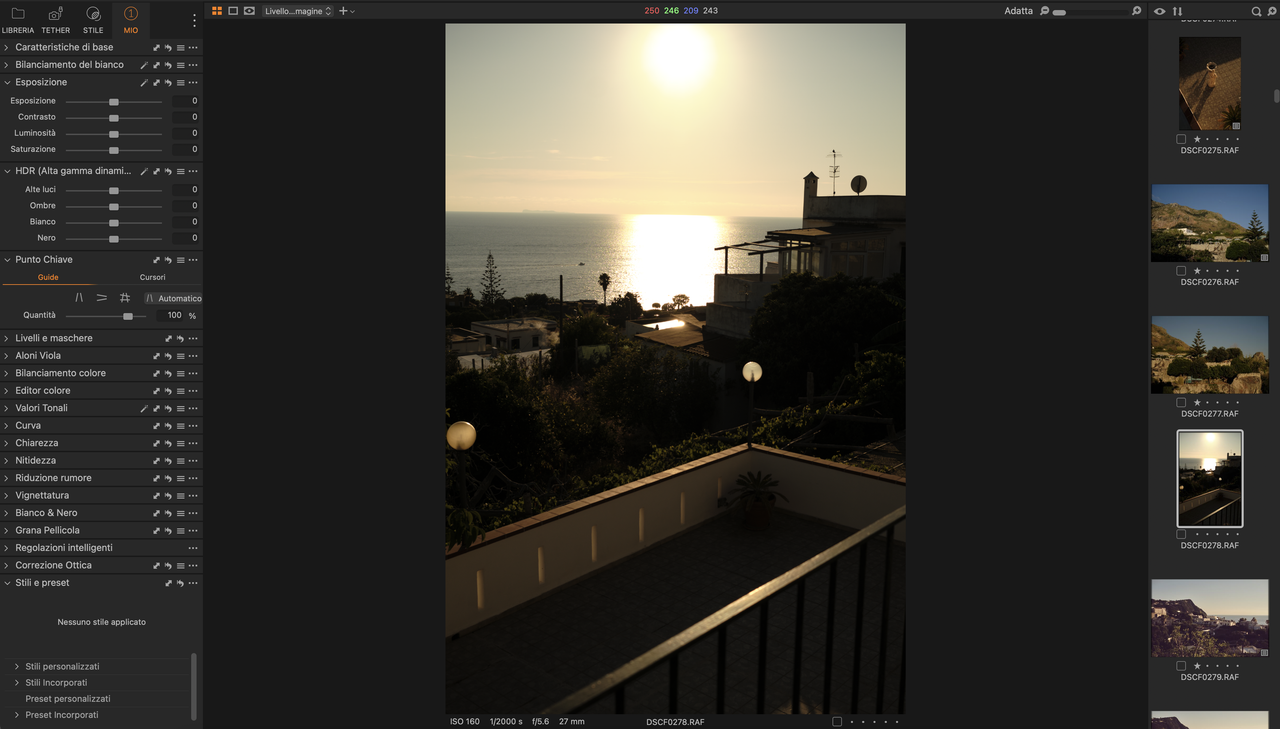Viewport: 1280px width, 729px height.
Task: Switch viewer to multi-image grid view
Action: point(218,11)
